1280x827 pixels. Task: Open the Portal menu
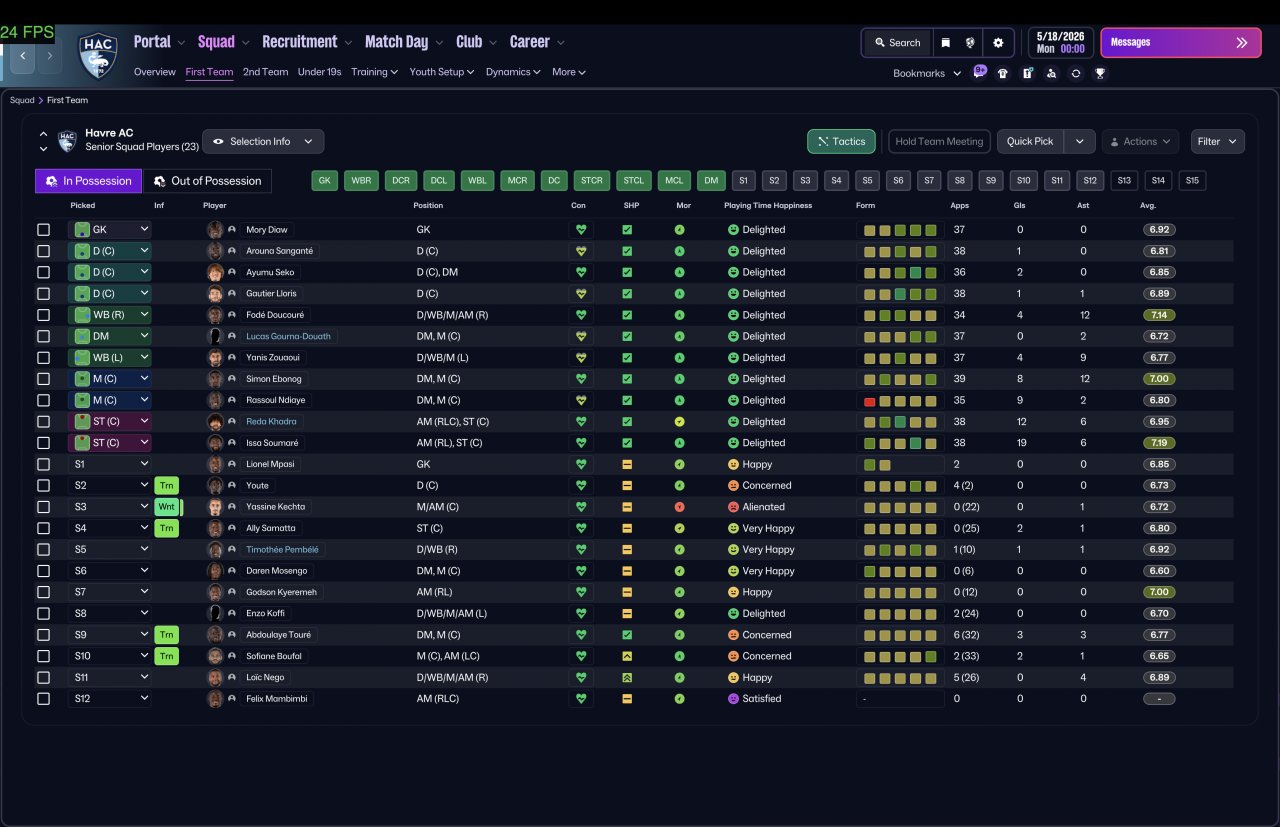point(159,42)
